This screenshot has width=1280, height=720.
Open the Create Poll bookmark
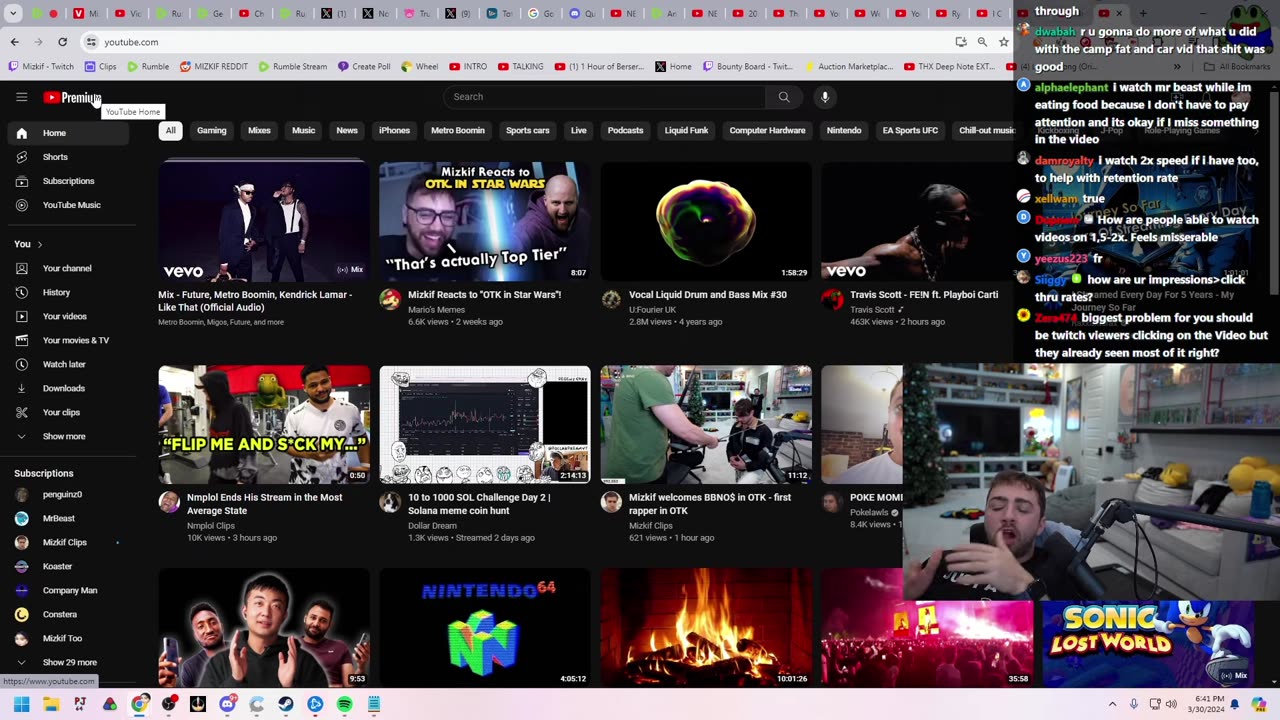pyautogui.click(x=364, y=67)
